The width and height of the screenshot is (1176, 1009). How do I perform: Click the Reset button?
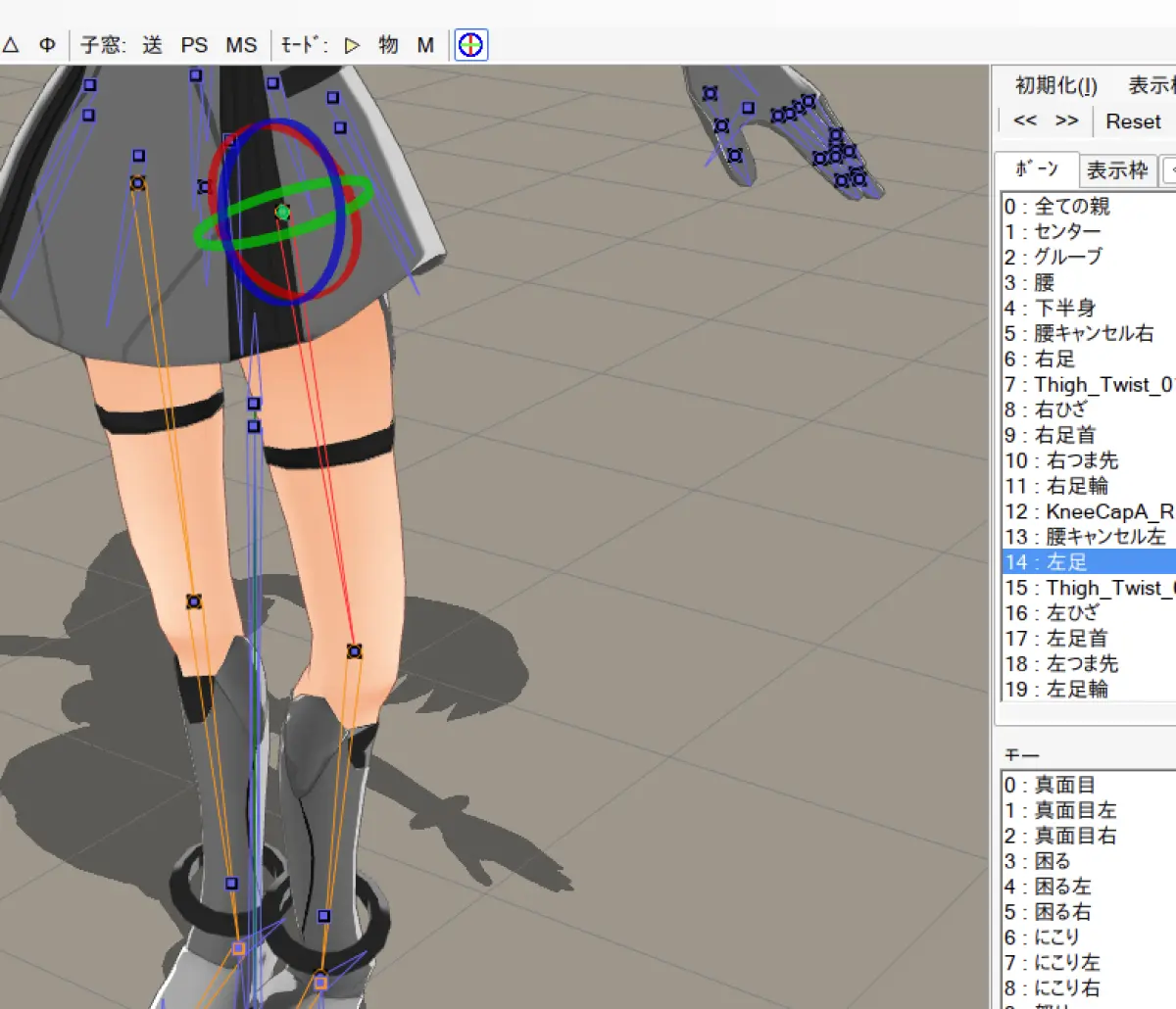(1133, 121)
